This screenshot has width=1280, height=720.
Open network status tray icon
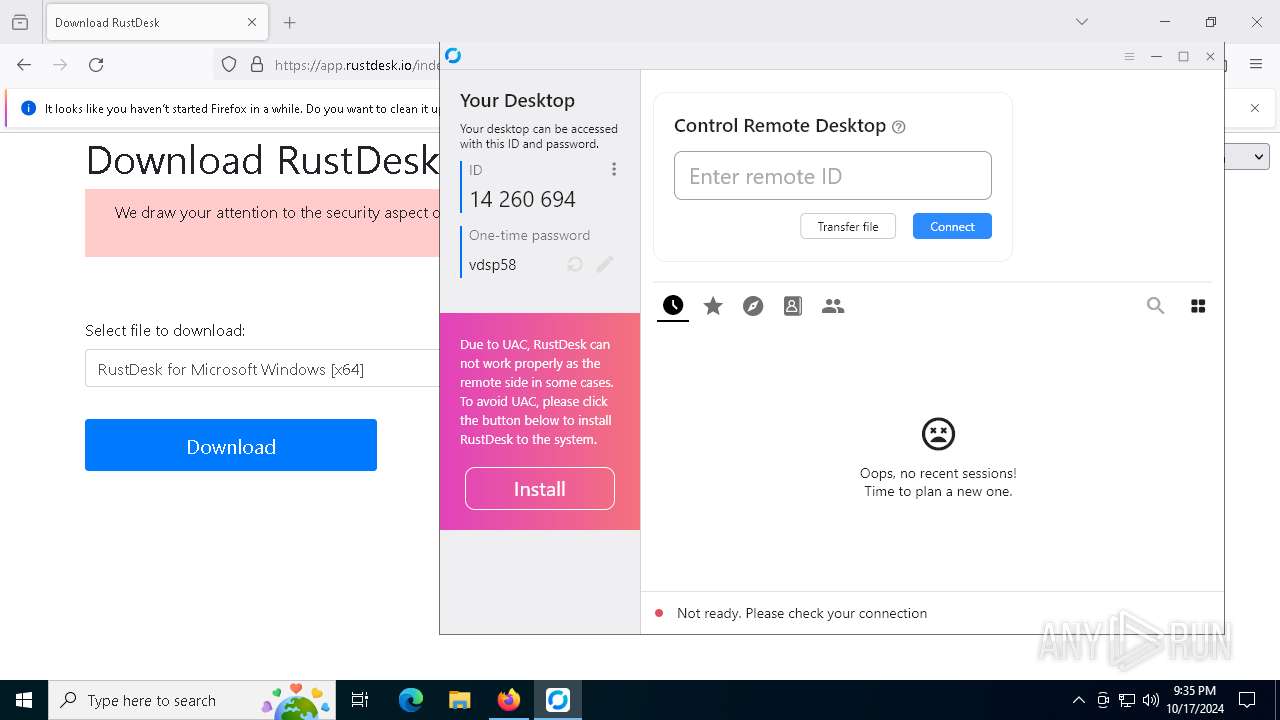tap(1127, 700)
